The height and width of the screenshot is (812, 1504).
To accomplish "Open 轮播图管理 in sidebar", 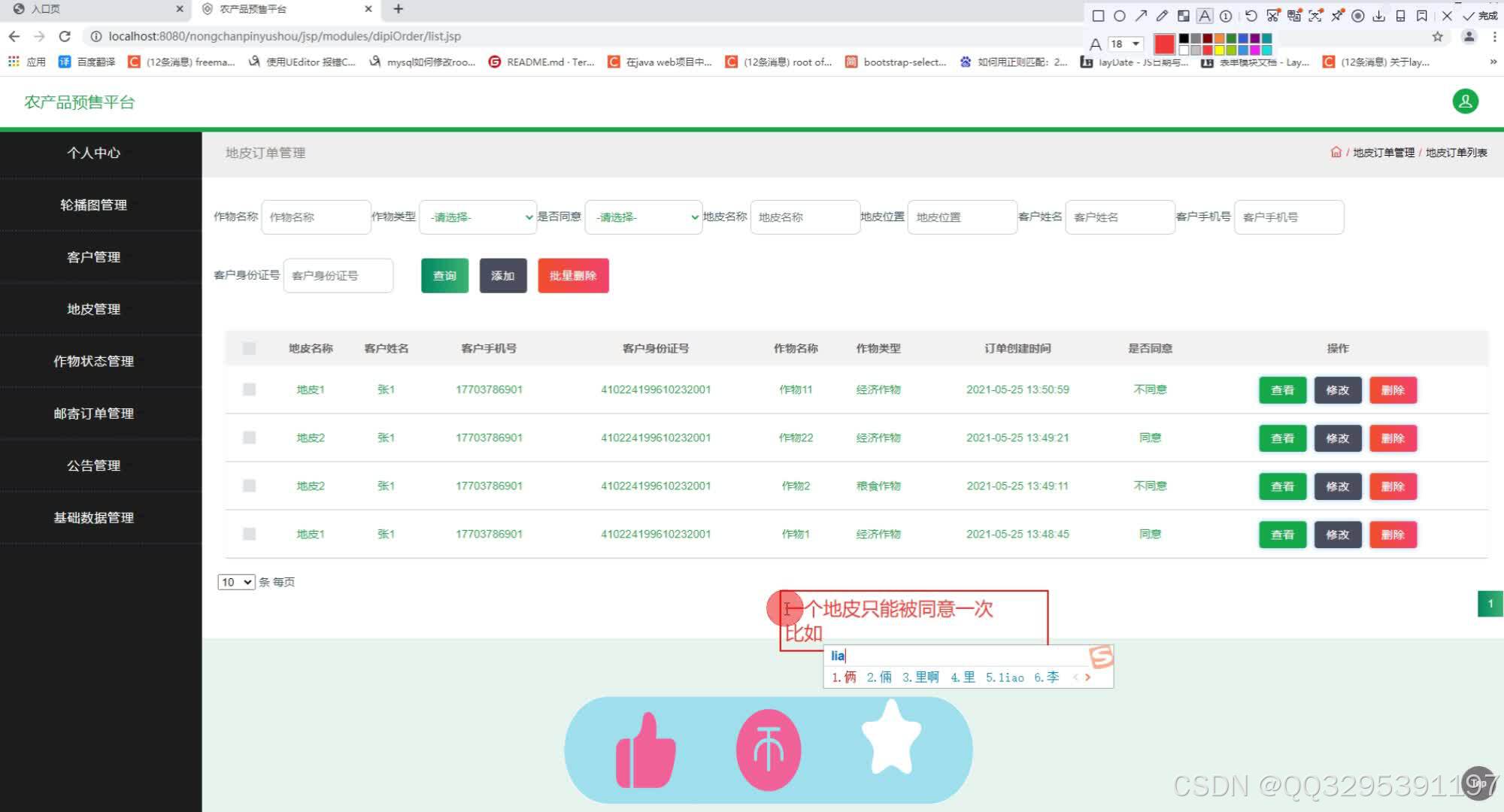I will click(93, 205).
